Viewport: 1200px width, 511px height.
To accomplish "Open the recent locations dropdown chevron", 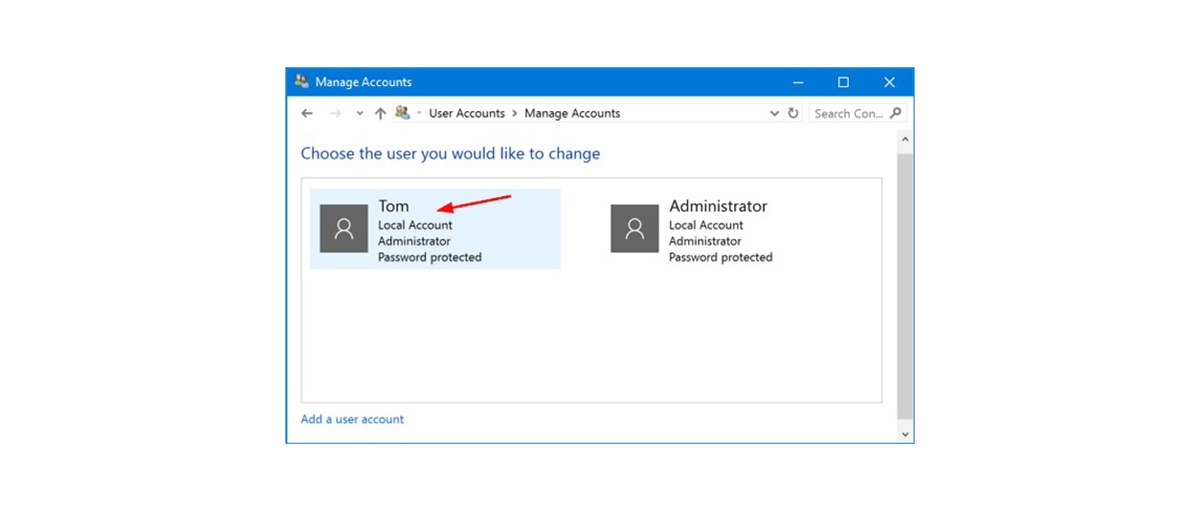I will [x=360, y=114].
